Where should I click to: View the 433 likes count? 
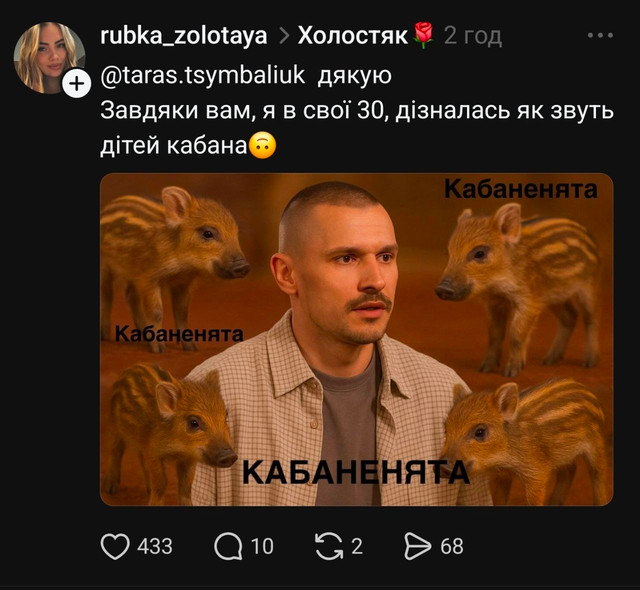[x=155, y=546]
